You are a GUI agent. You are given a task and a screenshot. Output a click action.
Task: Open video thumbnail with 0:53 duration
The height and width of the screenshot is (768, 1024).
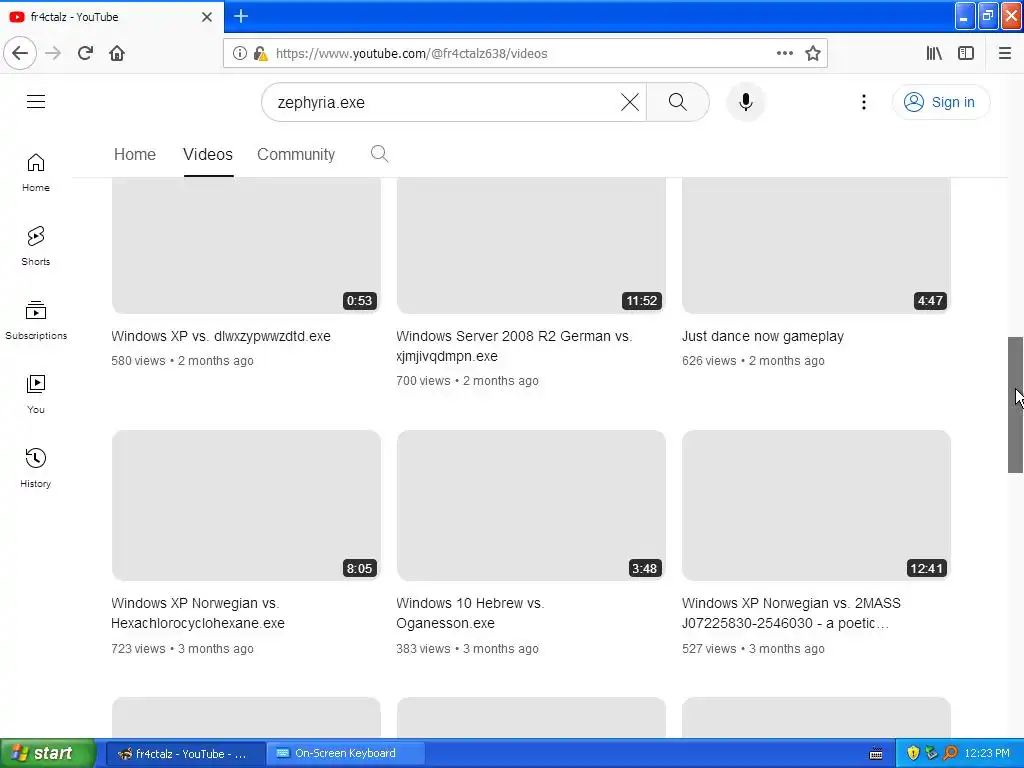point(246,245)
